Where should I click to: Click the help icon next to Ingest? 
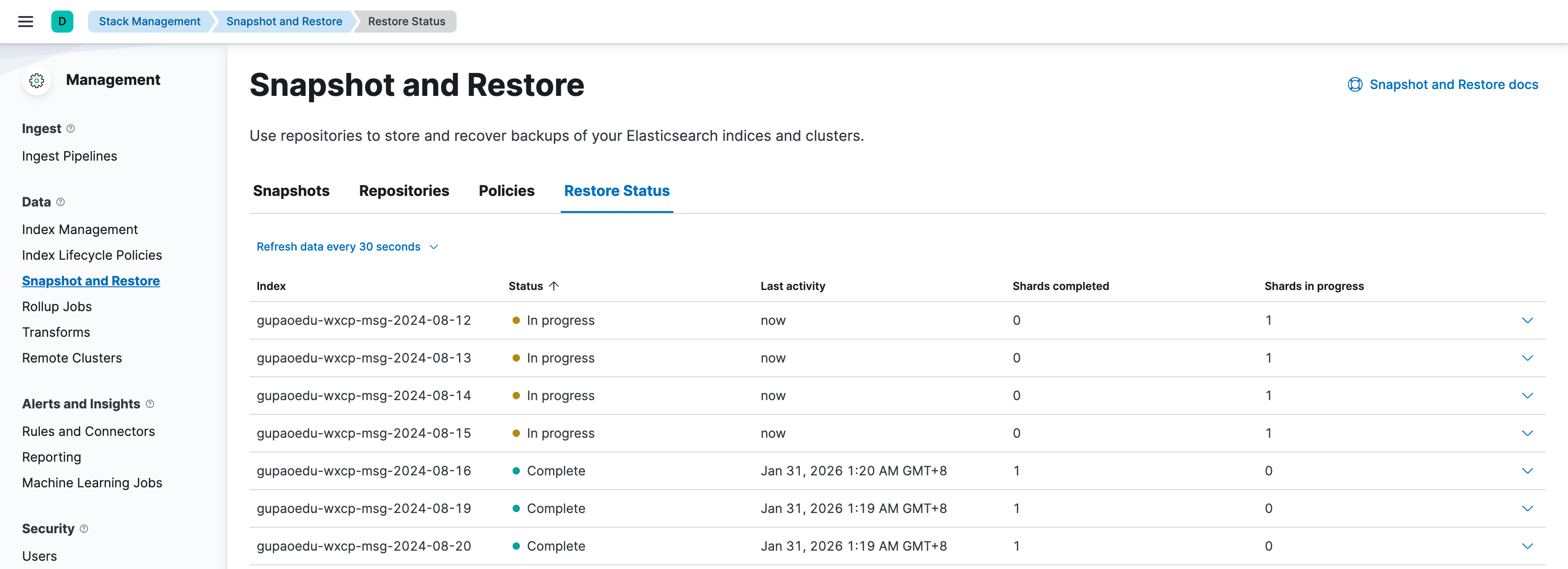71,128
